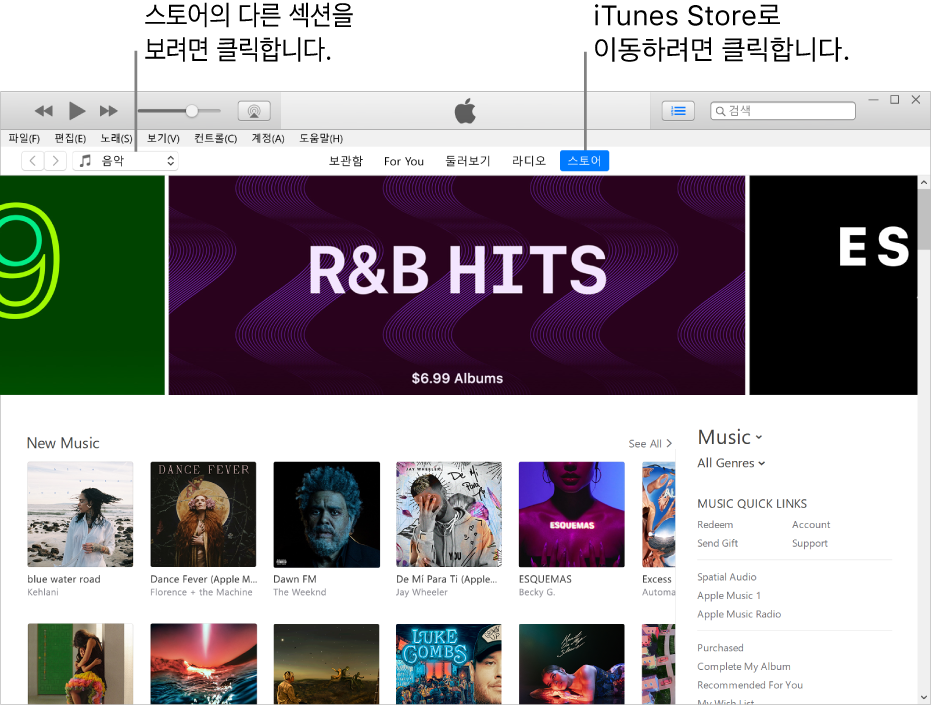Select the 스토어 tab
This screenshot has height=705, width=931.
[584, 161]
